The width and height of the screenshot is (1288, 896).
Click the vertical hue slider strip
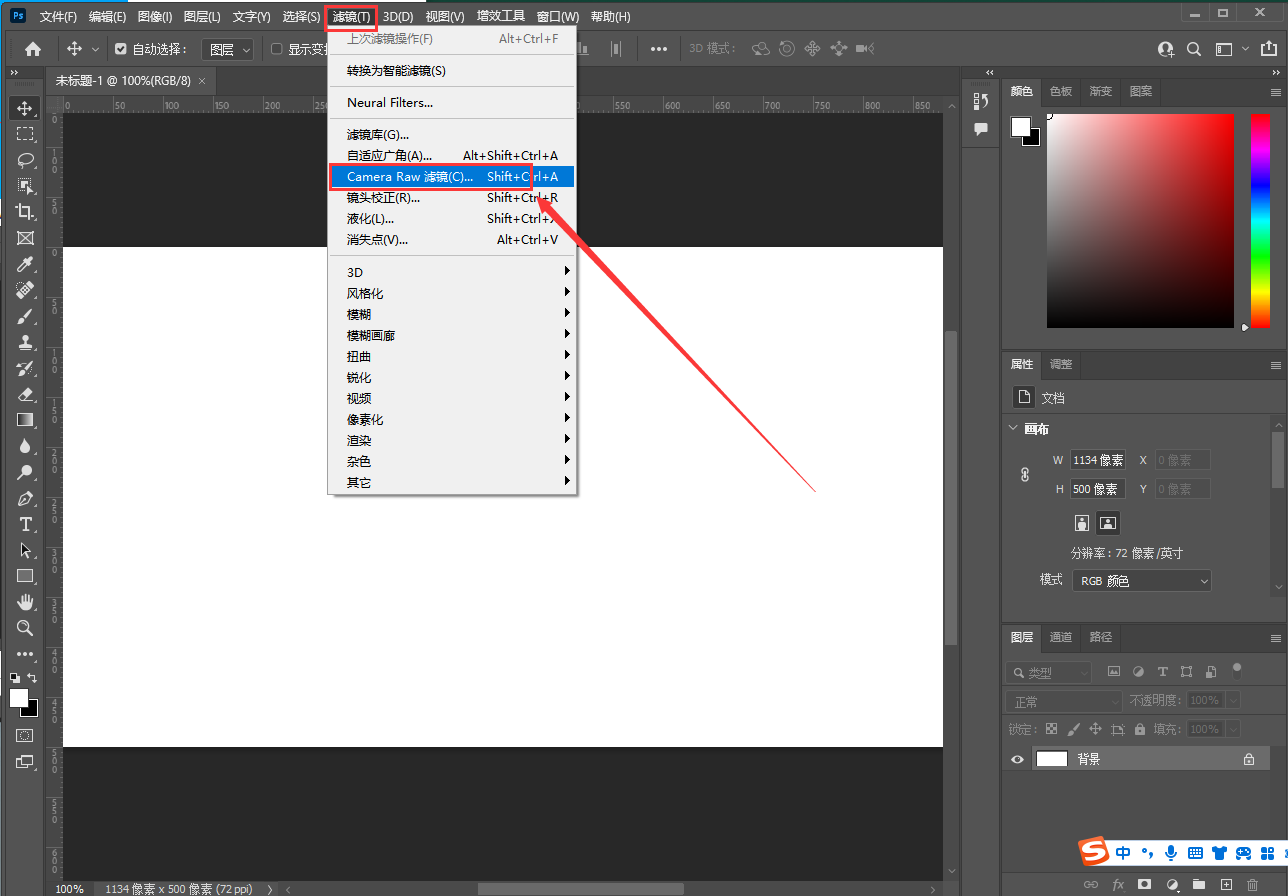pos(1261,220)
